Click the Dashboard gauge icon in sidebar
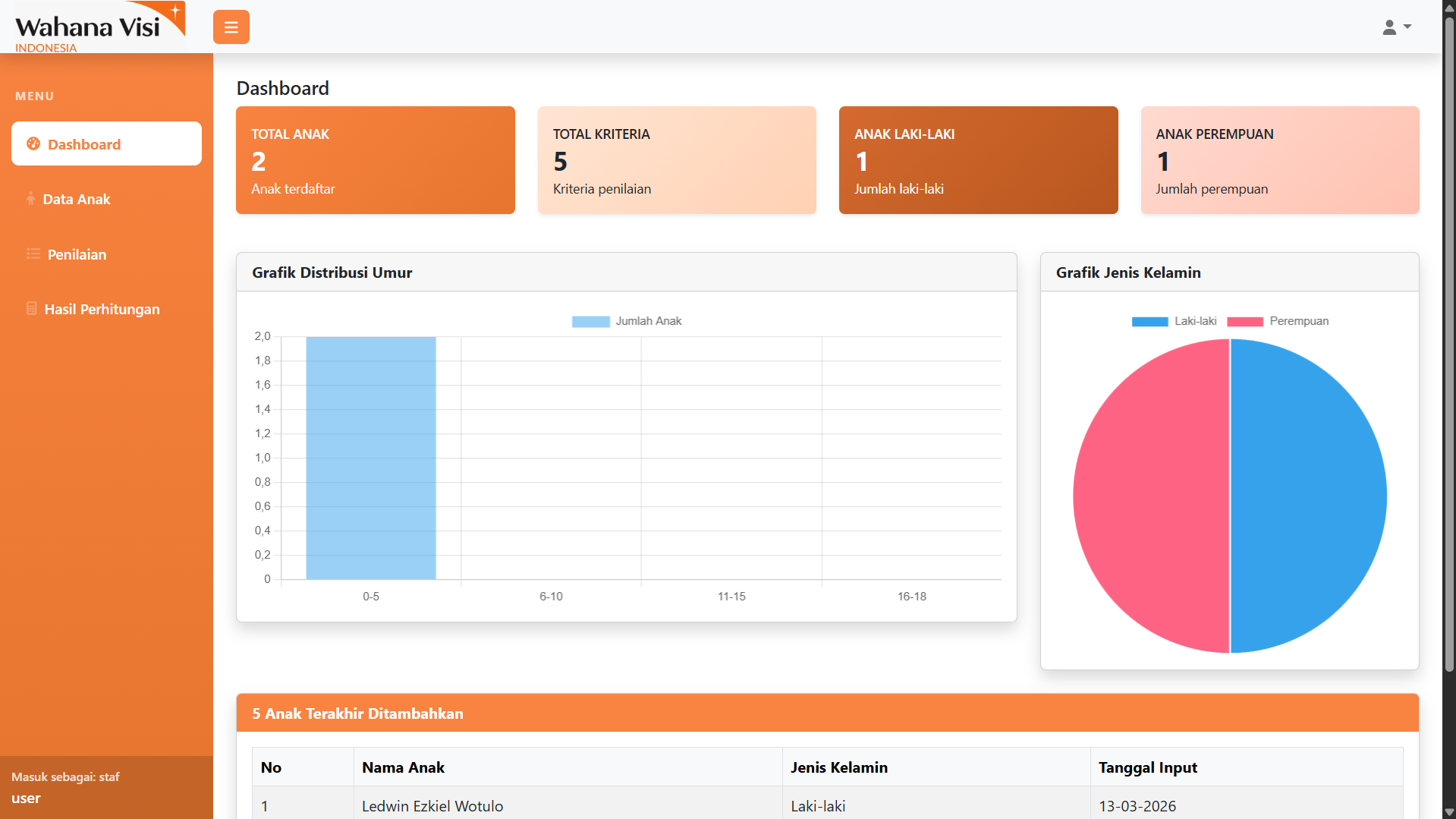This screenshot has width=1456, height=819. pos(33,143)
